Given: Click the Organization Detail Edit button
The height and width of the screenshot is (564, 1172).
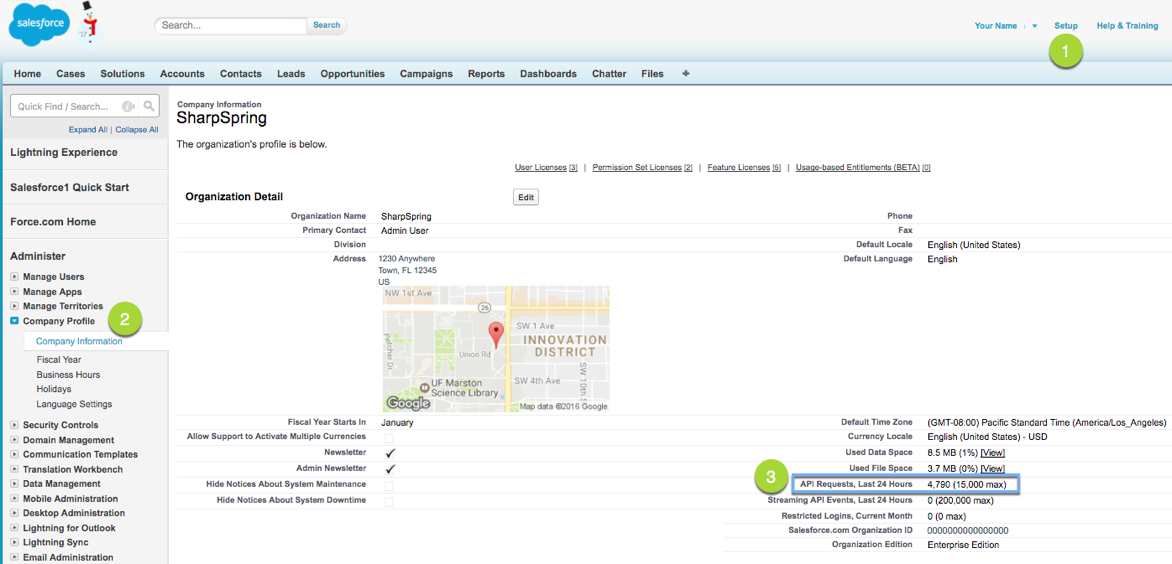Looking at the screenshot, I should point(526,197).
